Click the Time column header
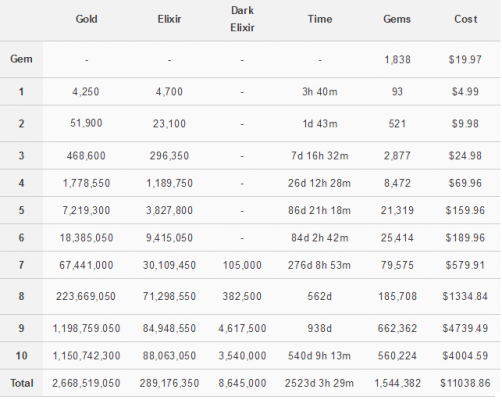This screenshot has height=400, width=502. pos(320,19)
